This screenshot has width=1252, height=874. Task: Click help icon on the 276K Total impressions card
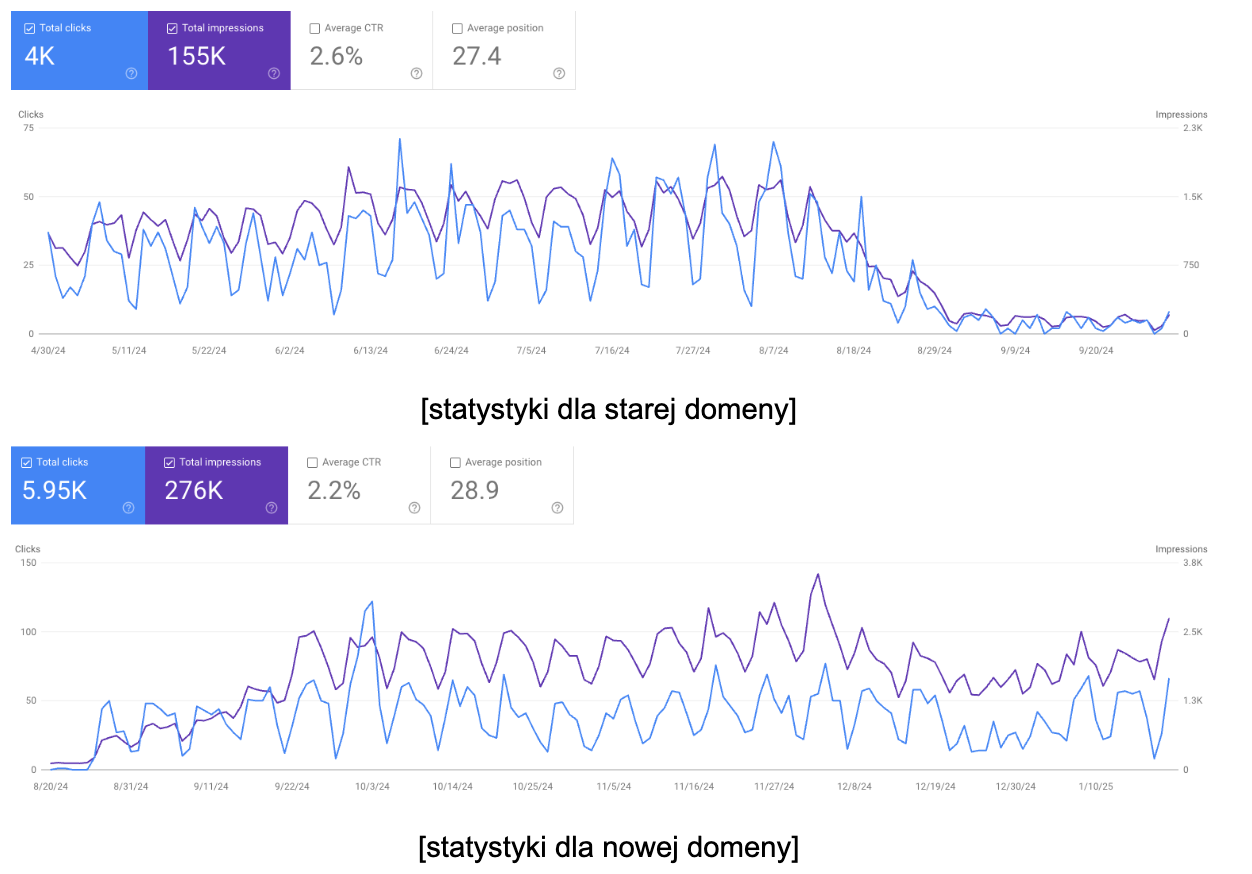[271, 507]
